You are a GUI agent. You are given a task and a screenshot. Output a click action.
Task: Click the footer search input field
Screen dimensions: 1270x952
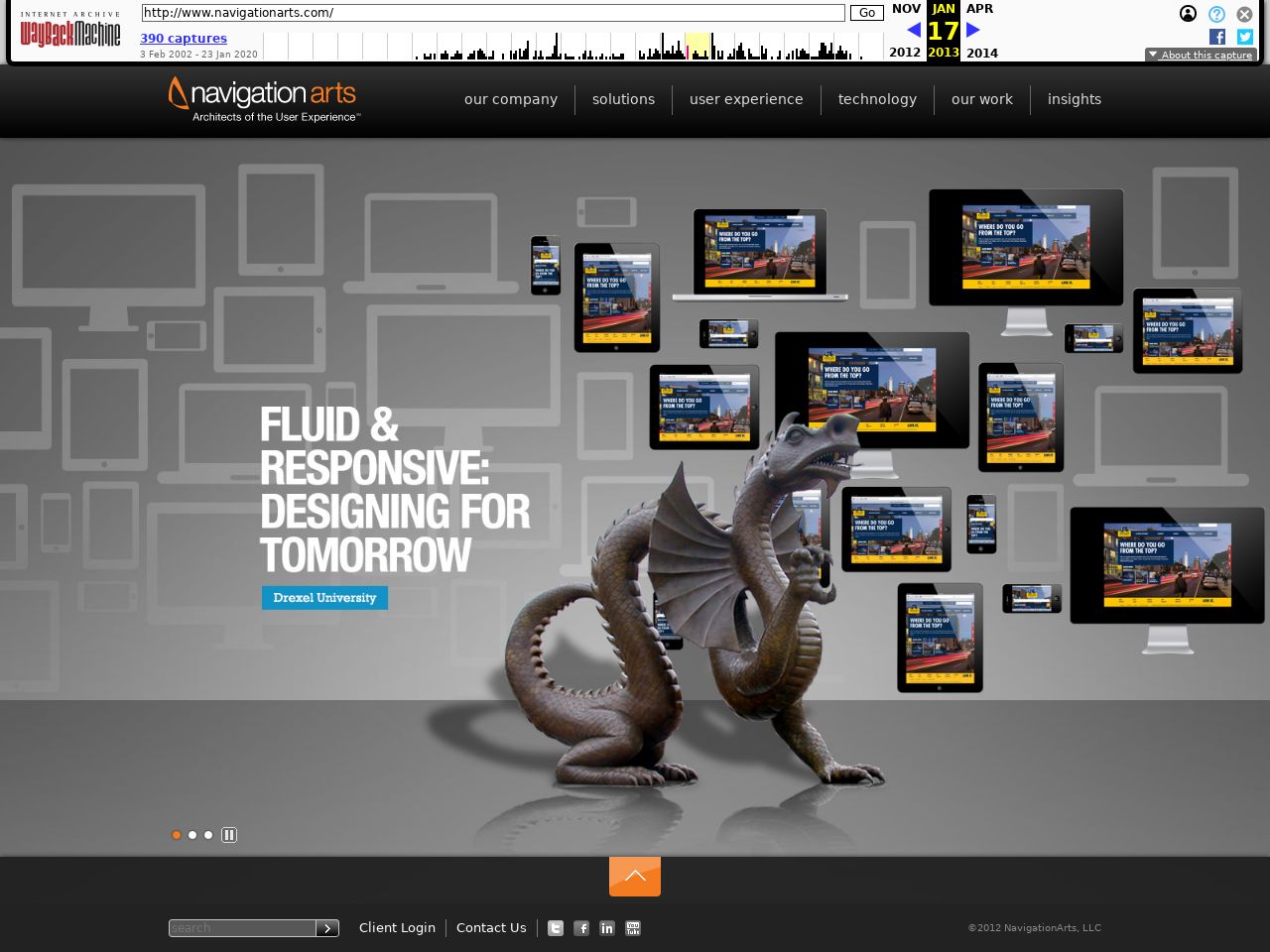coord(242,928)
